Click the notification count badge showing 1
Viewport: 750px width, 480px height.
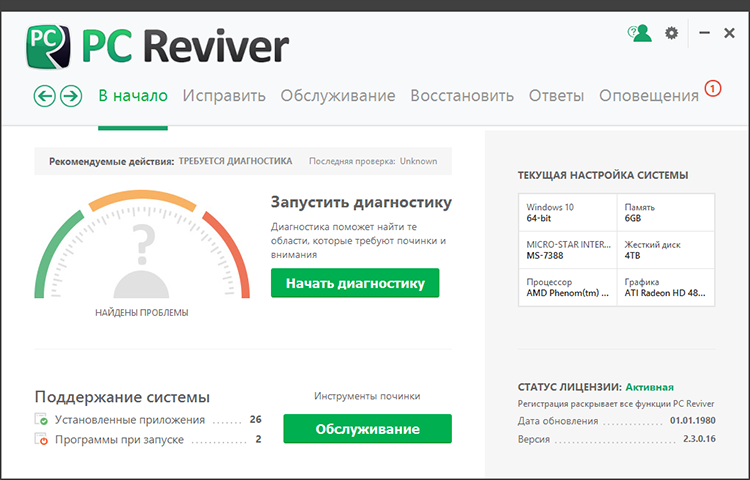713,88
